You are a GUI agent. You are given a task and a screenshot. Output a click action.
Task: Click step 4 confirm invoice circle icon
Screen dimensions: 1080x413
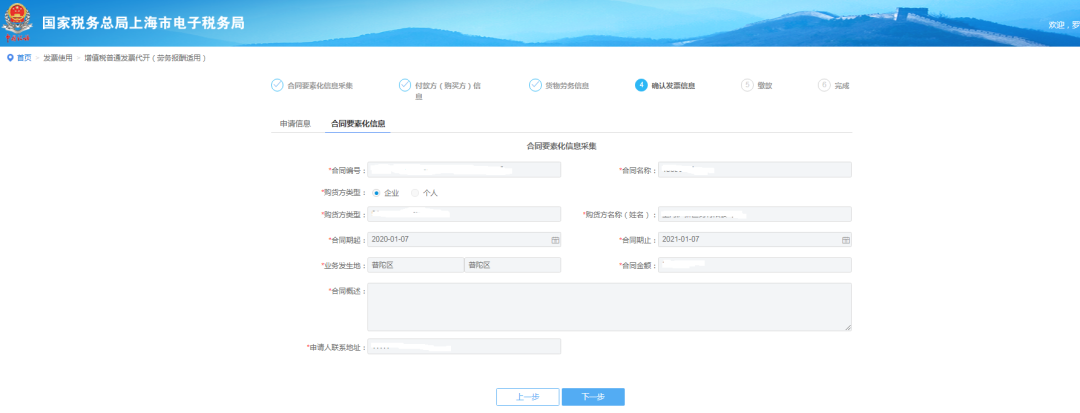click(x=641, y=85)
